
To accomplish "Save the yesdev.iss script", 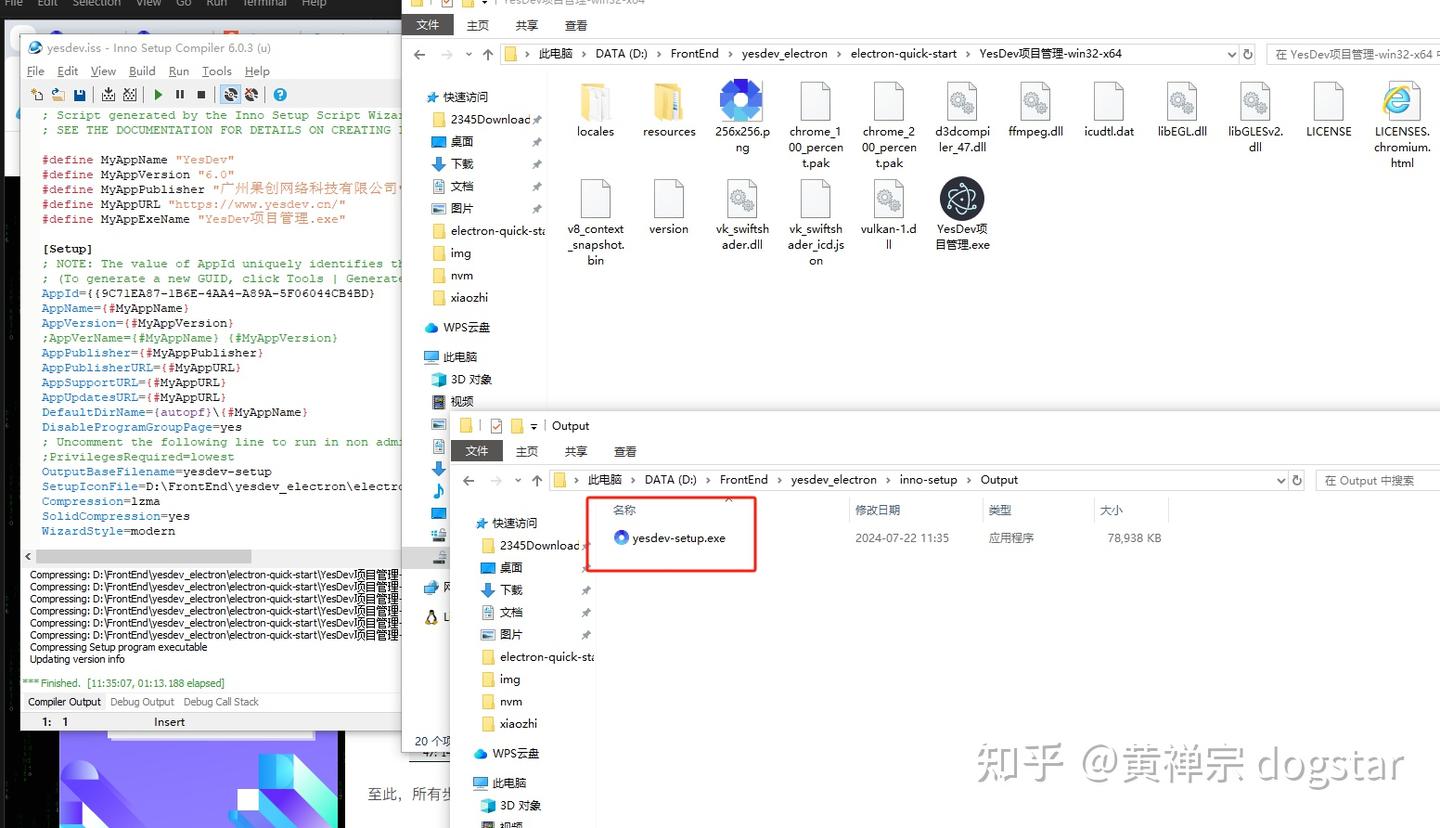I will click(x=80, y=94).
